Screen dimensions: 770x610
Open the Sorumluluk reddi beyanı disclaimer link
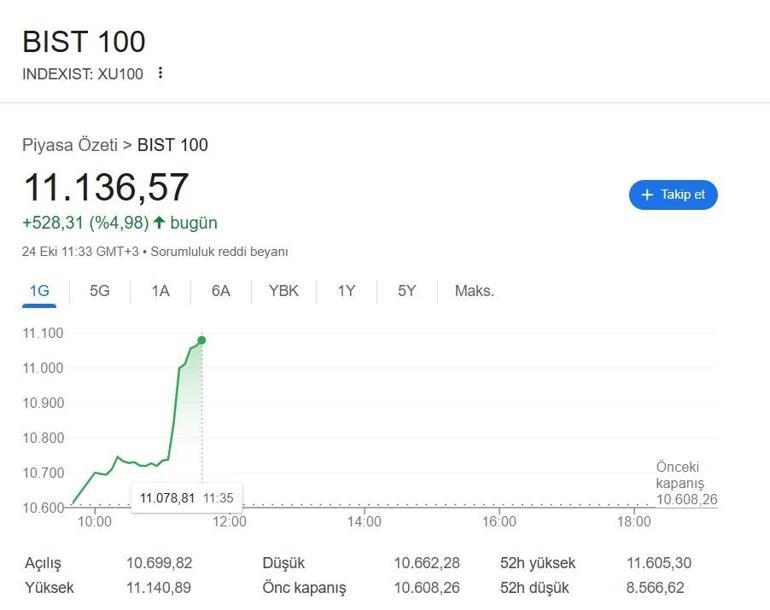(x=219, y=252)
